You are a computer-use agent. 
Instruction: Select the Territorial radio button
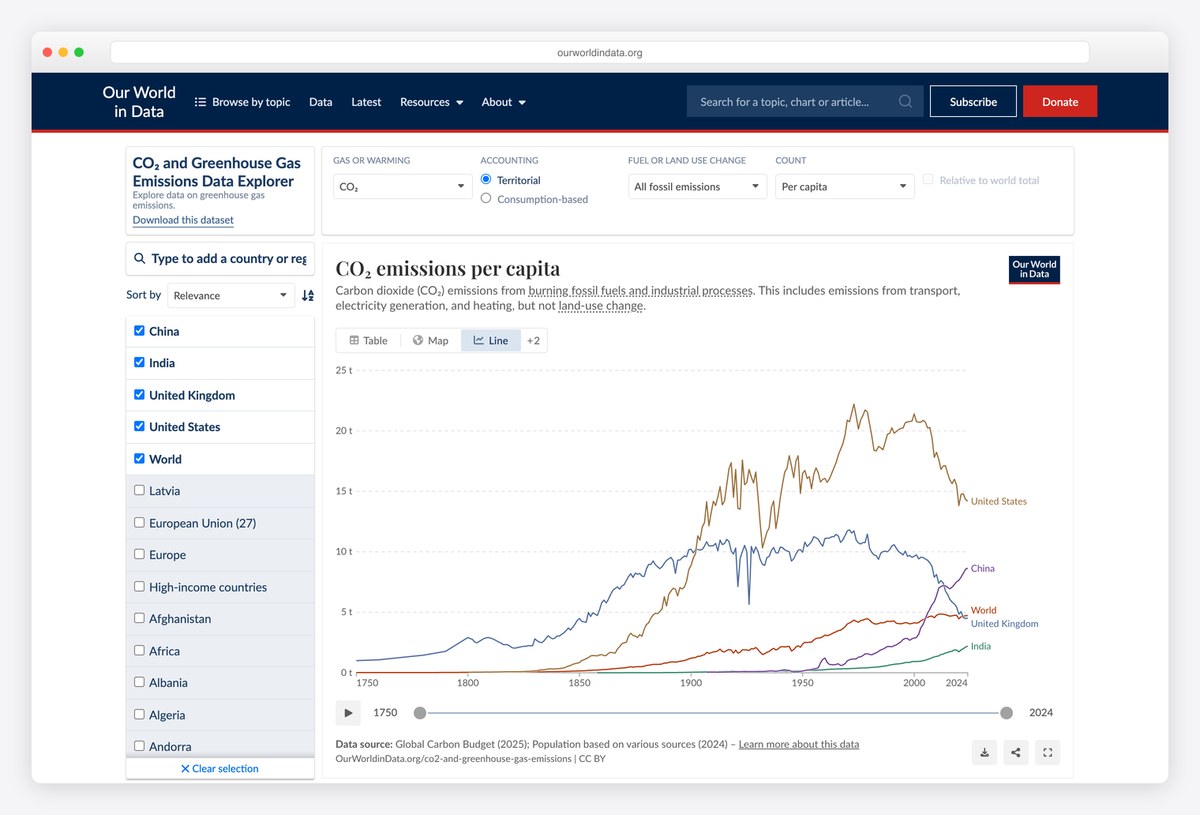click(x=486, y=179)
